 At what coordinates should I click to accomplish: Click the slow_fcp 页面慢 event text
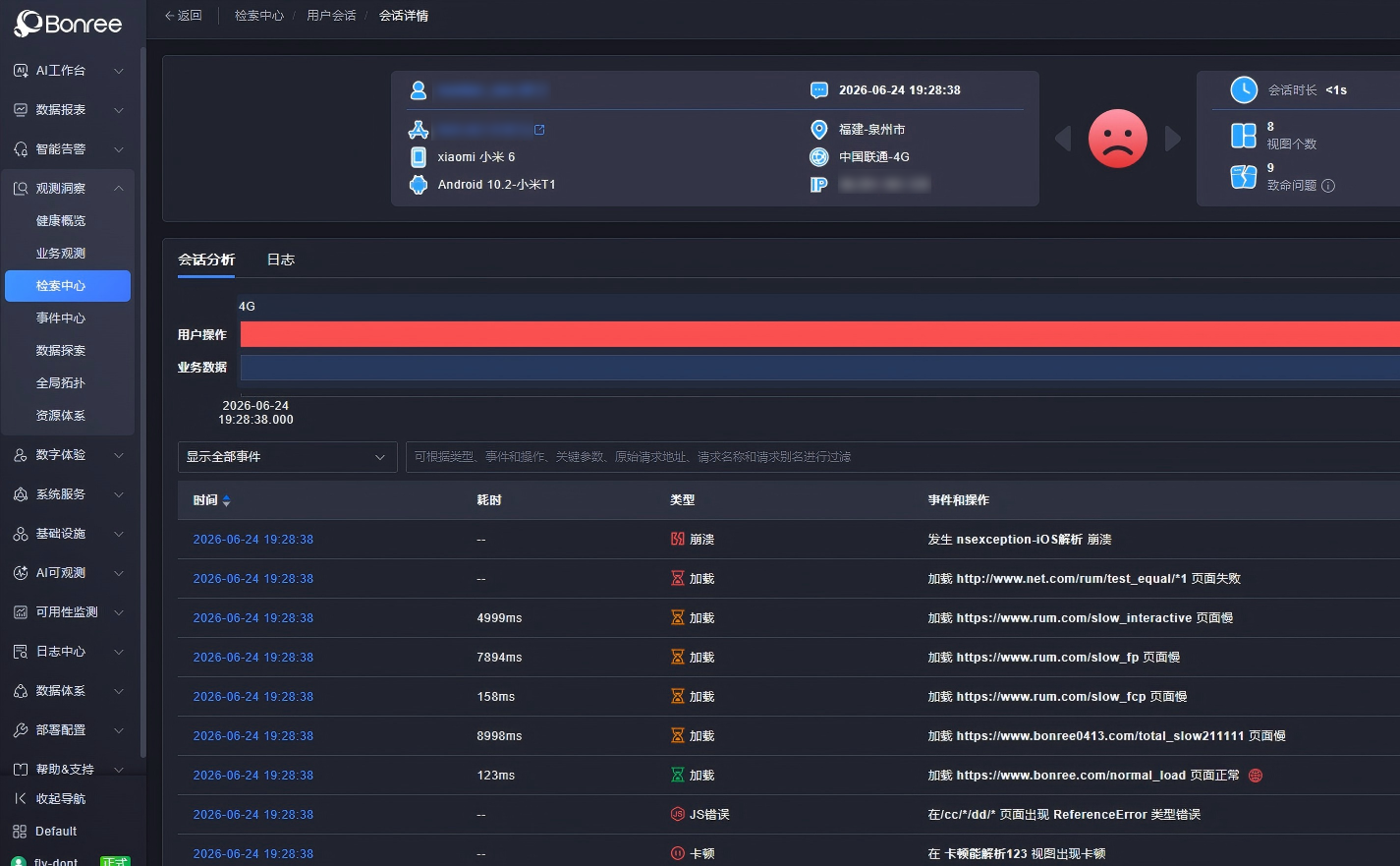pyautogui.click(x=1057, y=697)
